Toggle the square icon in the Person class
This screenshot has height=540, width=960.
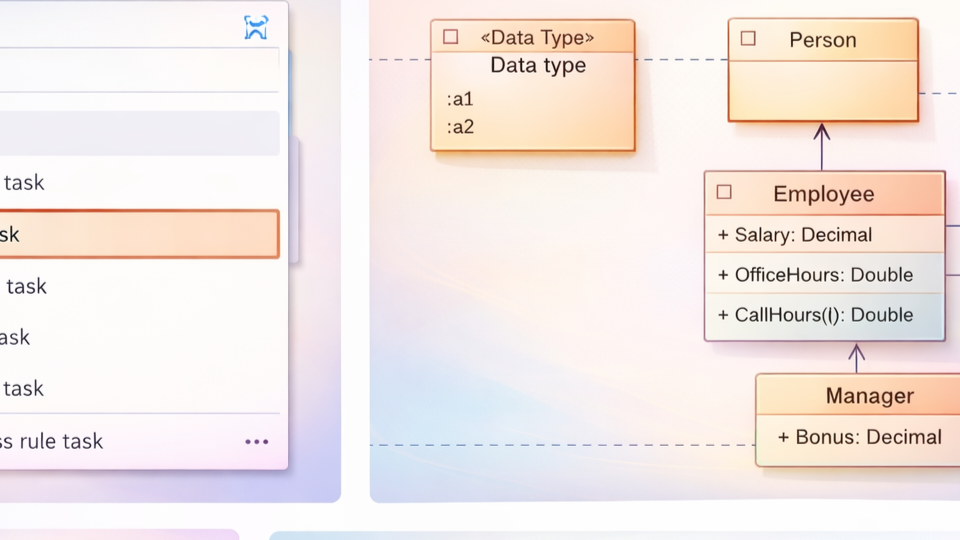tap(748, 39)
